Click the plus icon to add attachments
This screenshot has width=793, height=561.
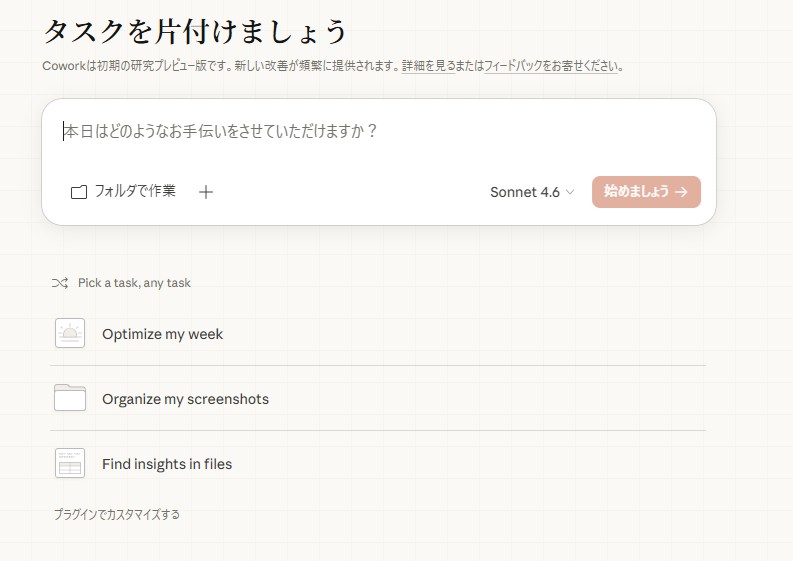[x=206, y=192]
